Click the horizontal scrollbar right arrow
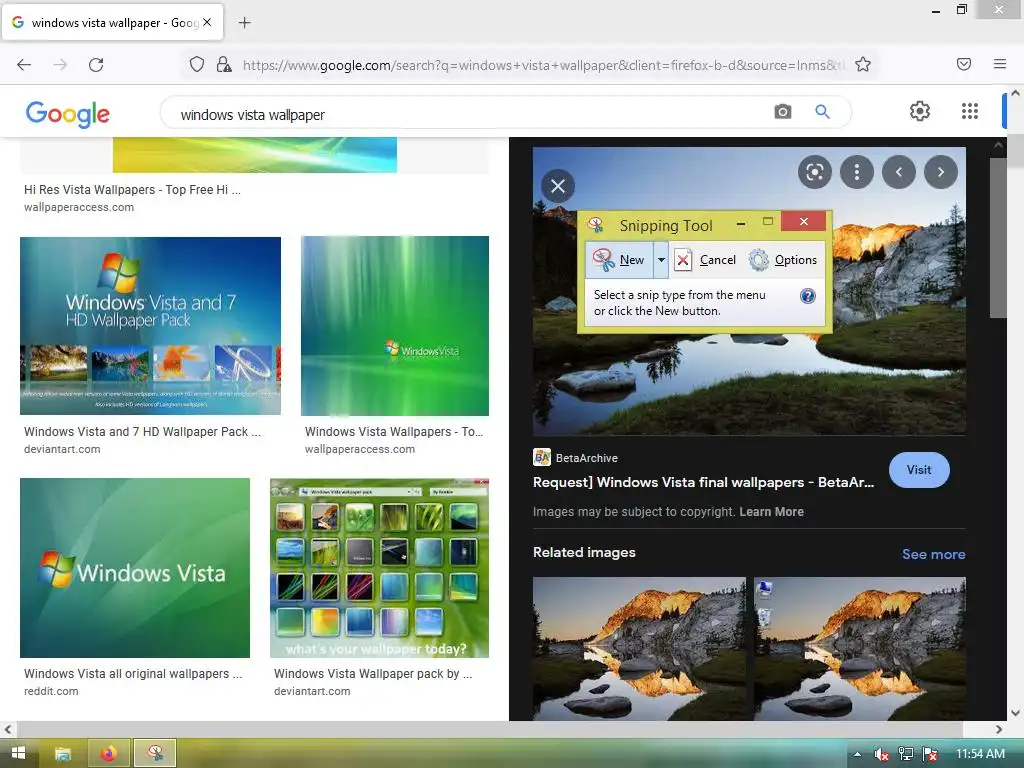 pos(999,729)
